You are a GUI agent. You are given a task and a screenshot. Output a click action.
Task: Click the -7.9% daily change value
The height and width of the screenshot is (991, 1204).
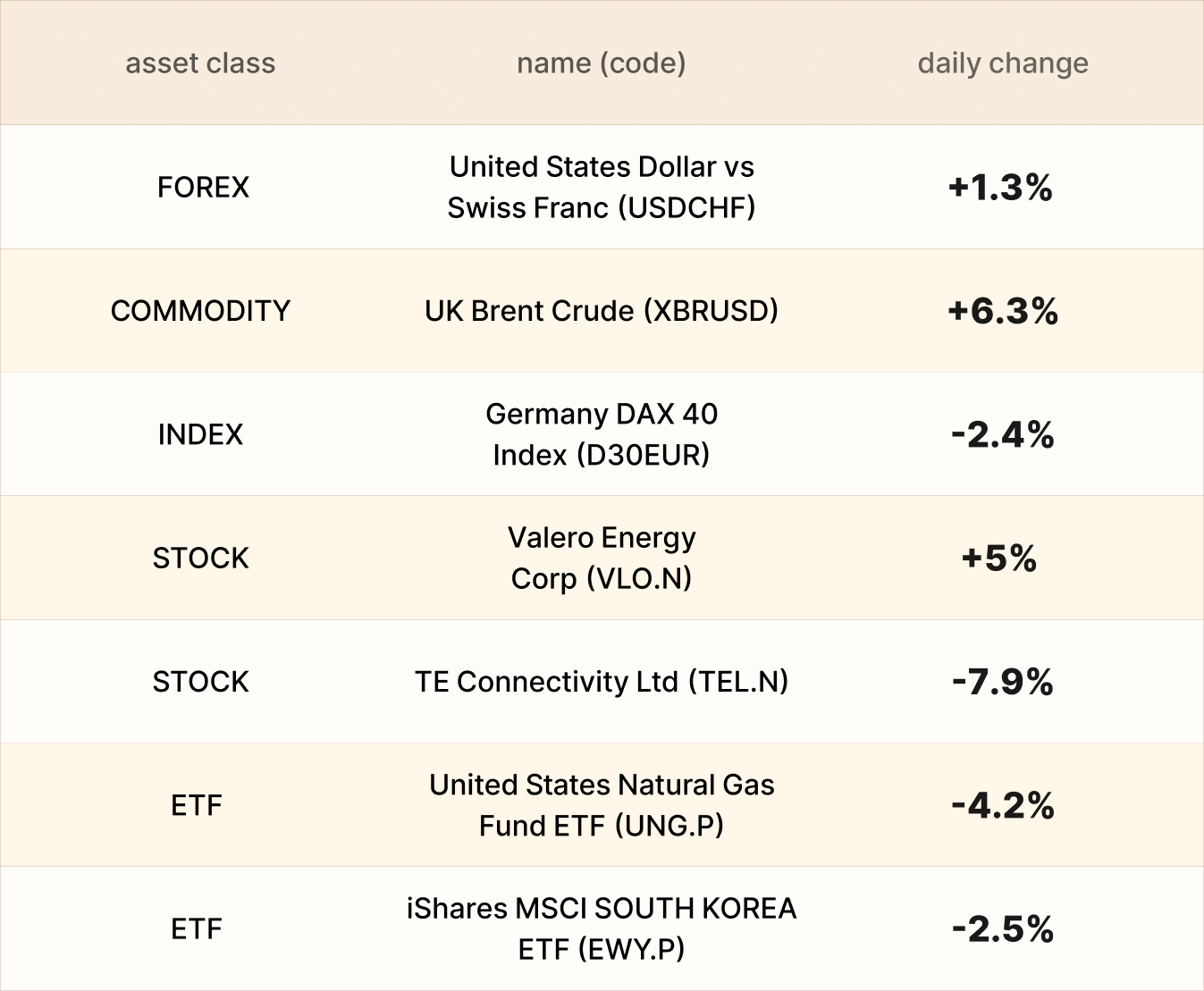(1002, 682)
